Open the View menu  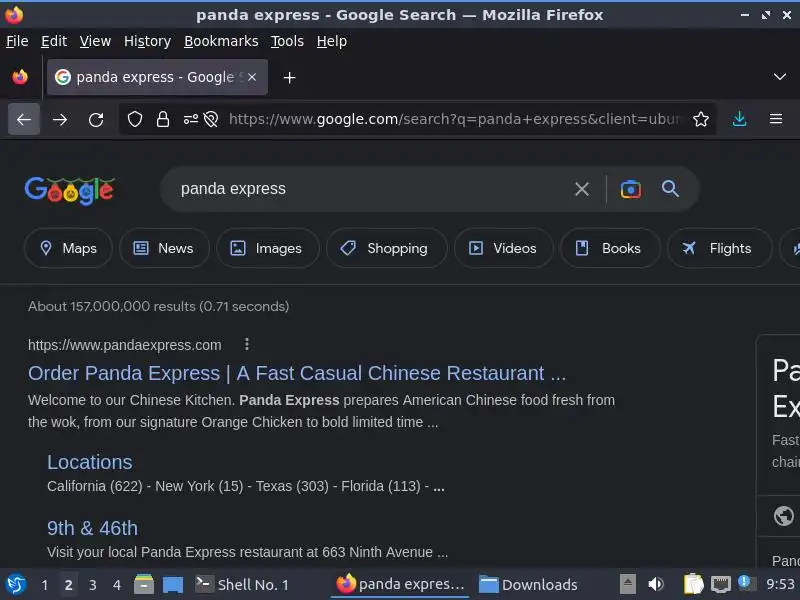coord(95,41)
